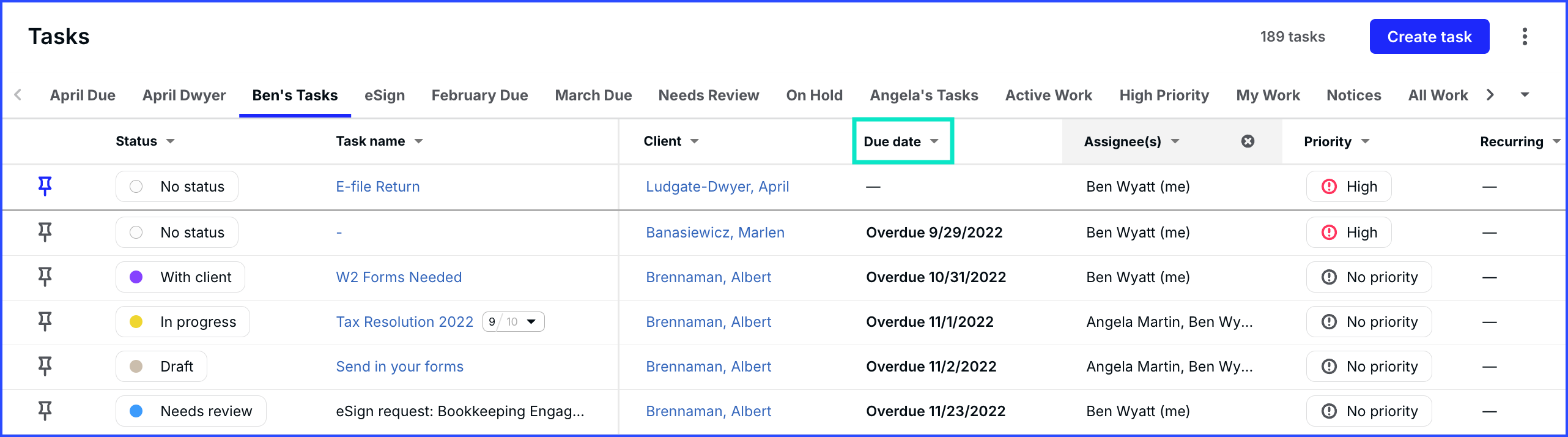Change No priority on eSign request row
The image size is (1568, 437).
click(1369, 411)
